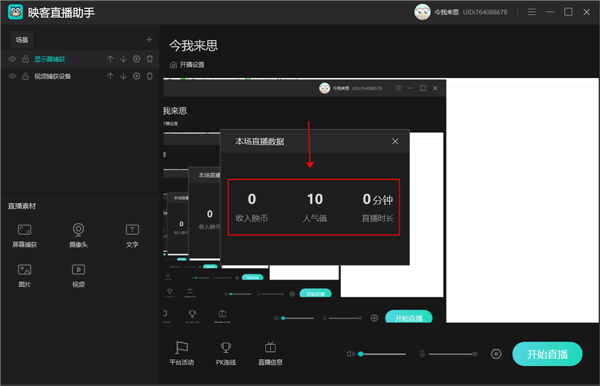This screenshot has width=600, height=386.
Task: Add 摄像头 camera material
Action: 78,235
